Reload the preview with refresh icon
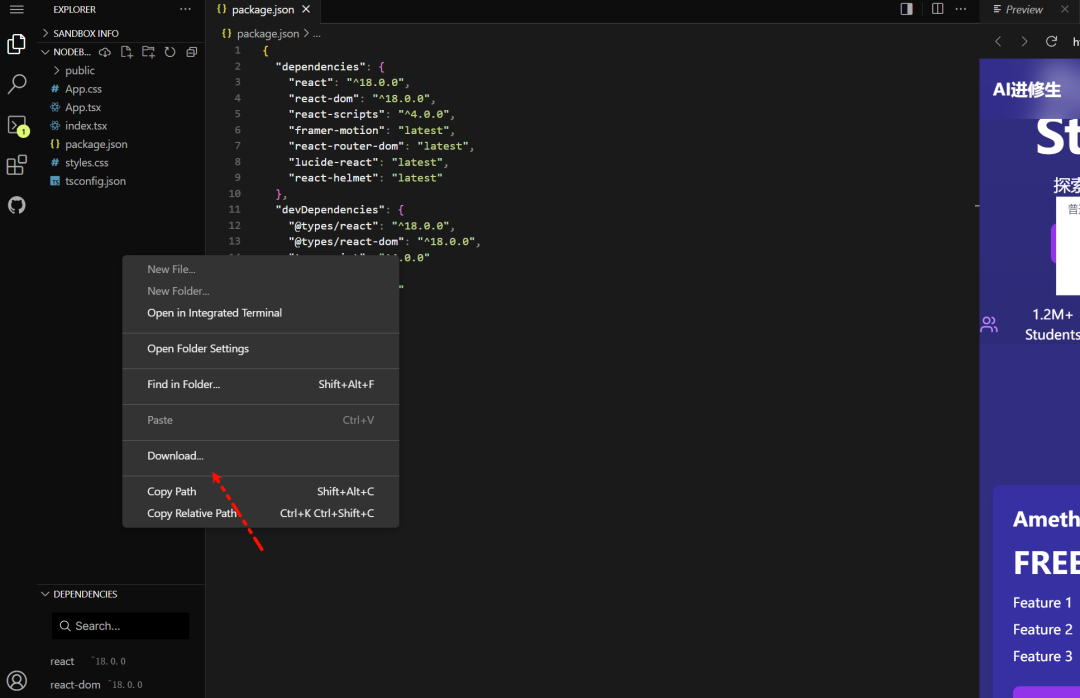Image resolution: width=1080 pixels, height=698 pixels. [x=1051, y=41]
